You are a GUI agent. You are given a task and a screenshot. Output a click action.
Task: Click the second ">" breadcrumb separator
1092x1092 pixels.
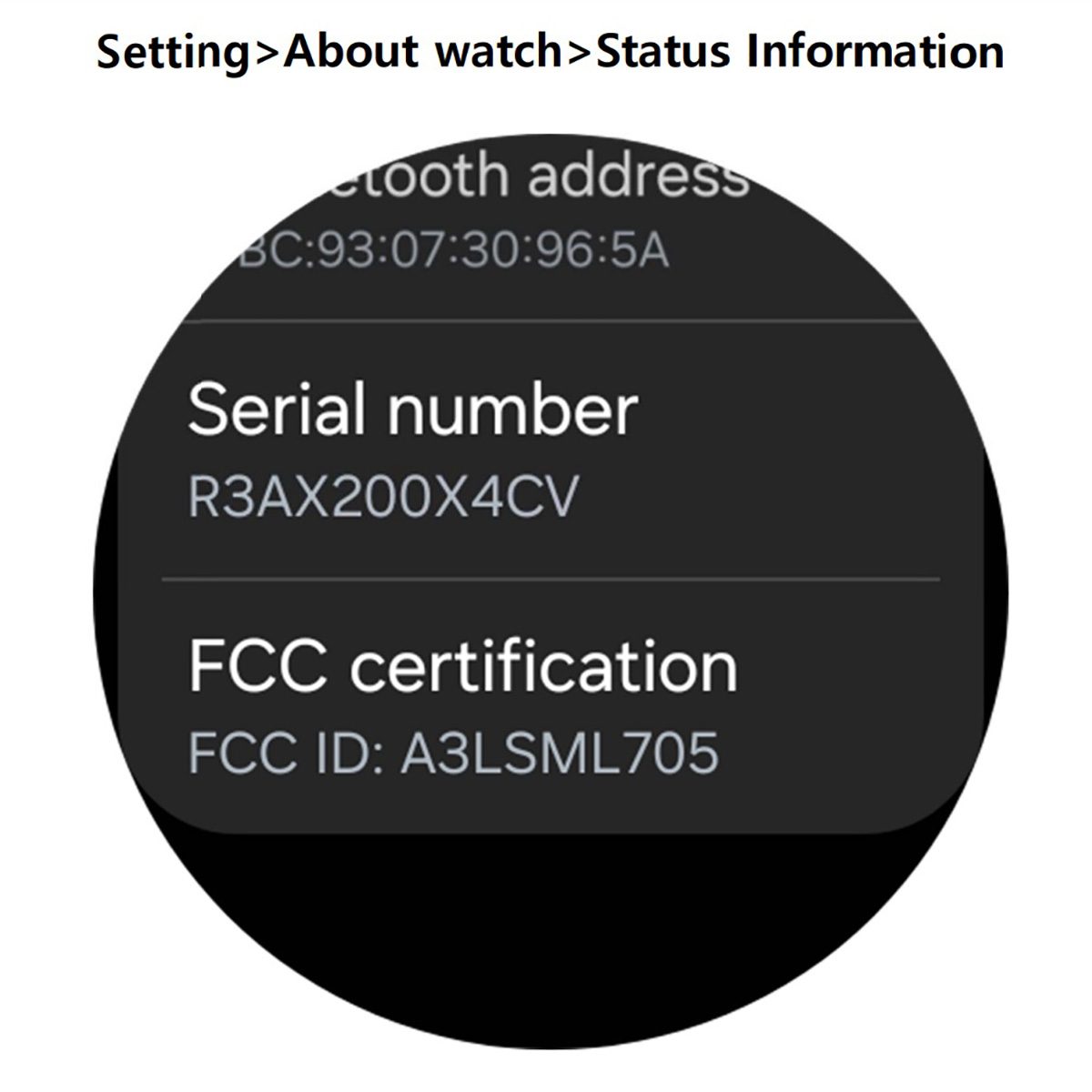tap(579, 51)
